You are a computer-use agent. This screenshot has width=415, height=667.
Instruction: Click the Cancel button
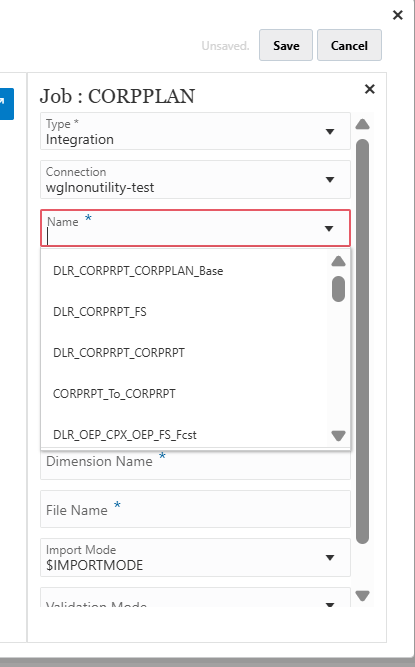point(349,45)
